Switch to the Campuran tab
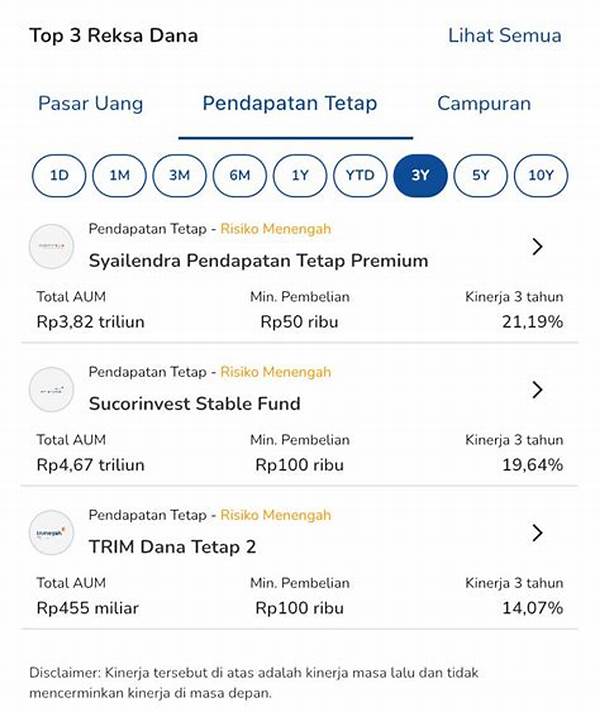Image resolution: width=600 pixels, height=712 pixels. point(484,104)
